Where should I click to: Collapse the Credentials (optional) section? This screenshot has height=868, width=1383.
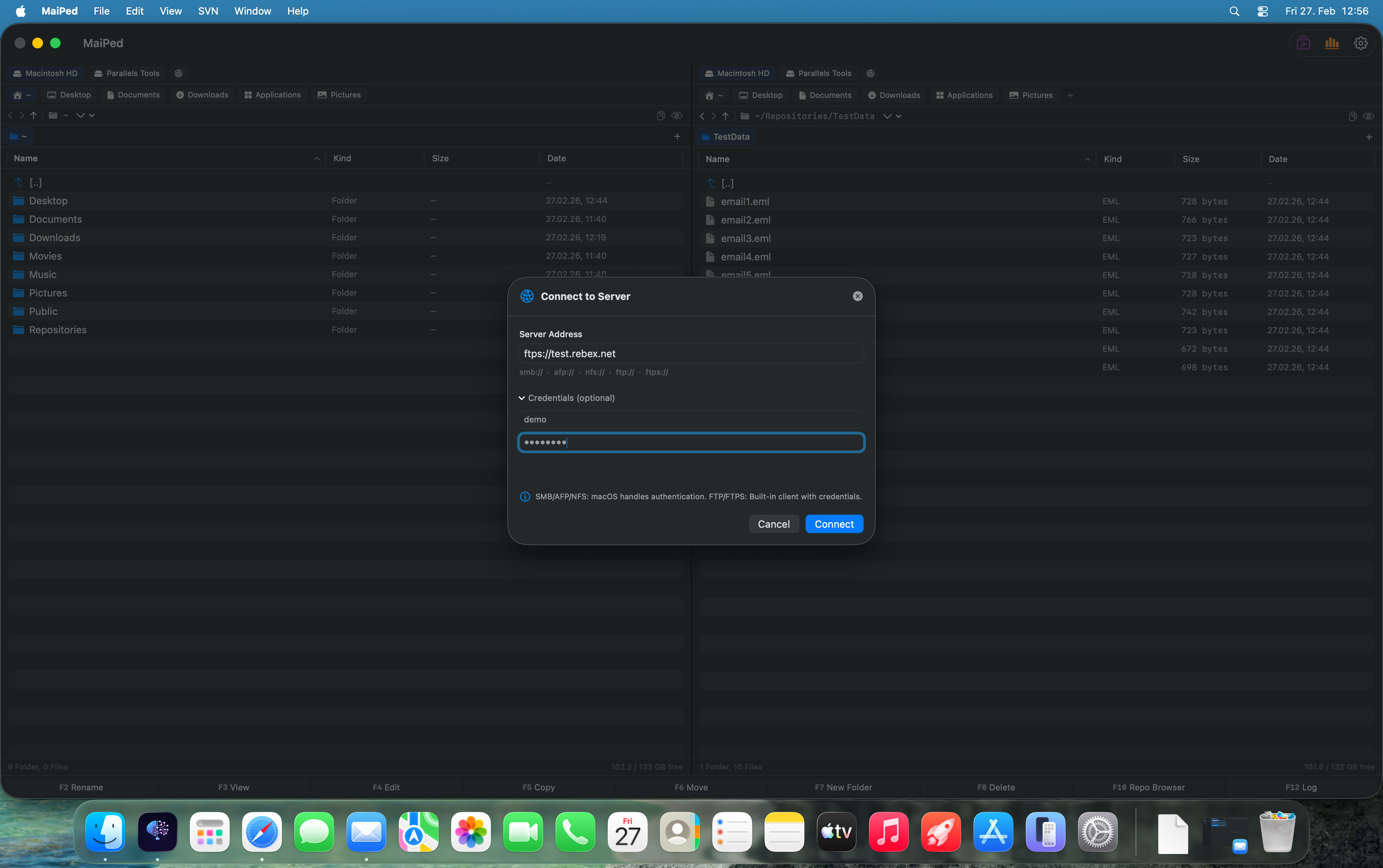click(x=521, y=398)
